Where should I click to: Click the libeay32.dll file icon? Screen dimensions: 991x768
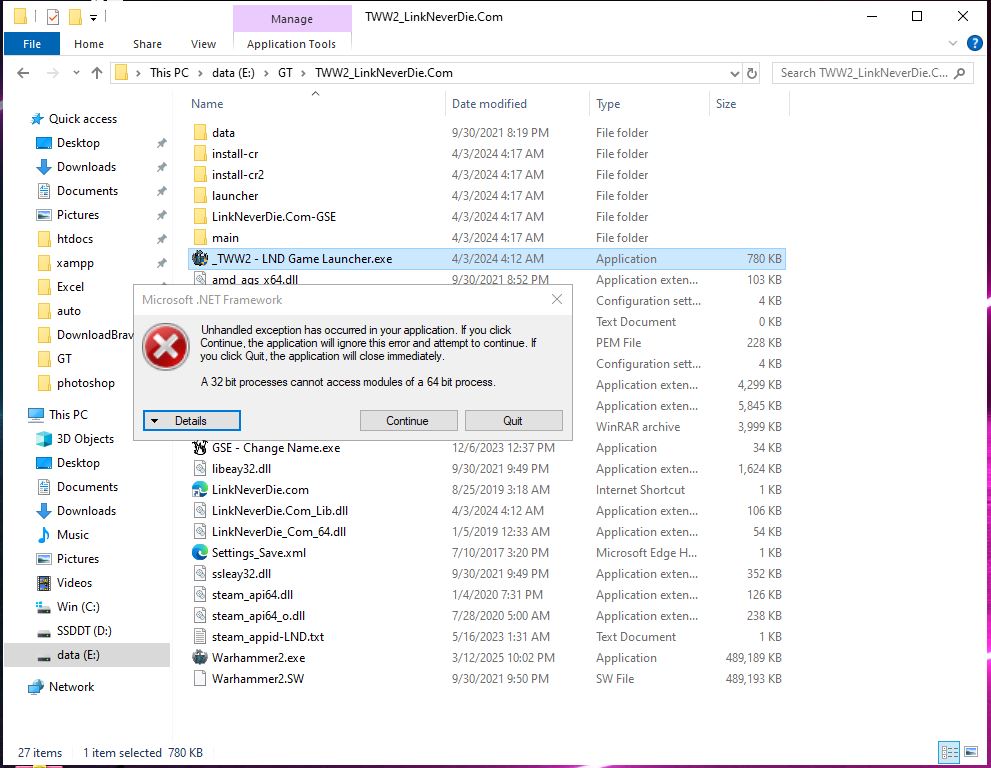tap(200, 468)
